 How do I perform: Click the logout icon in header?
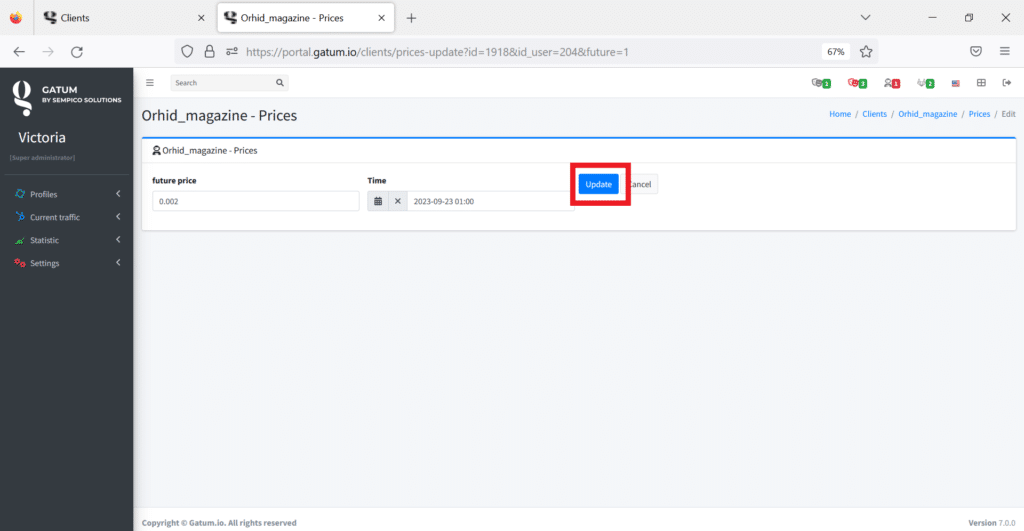click(1007, 83)
